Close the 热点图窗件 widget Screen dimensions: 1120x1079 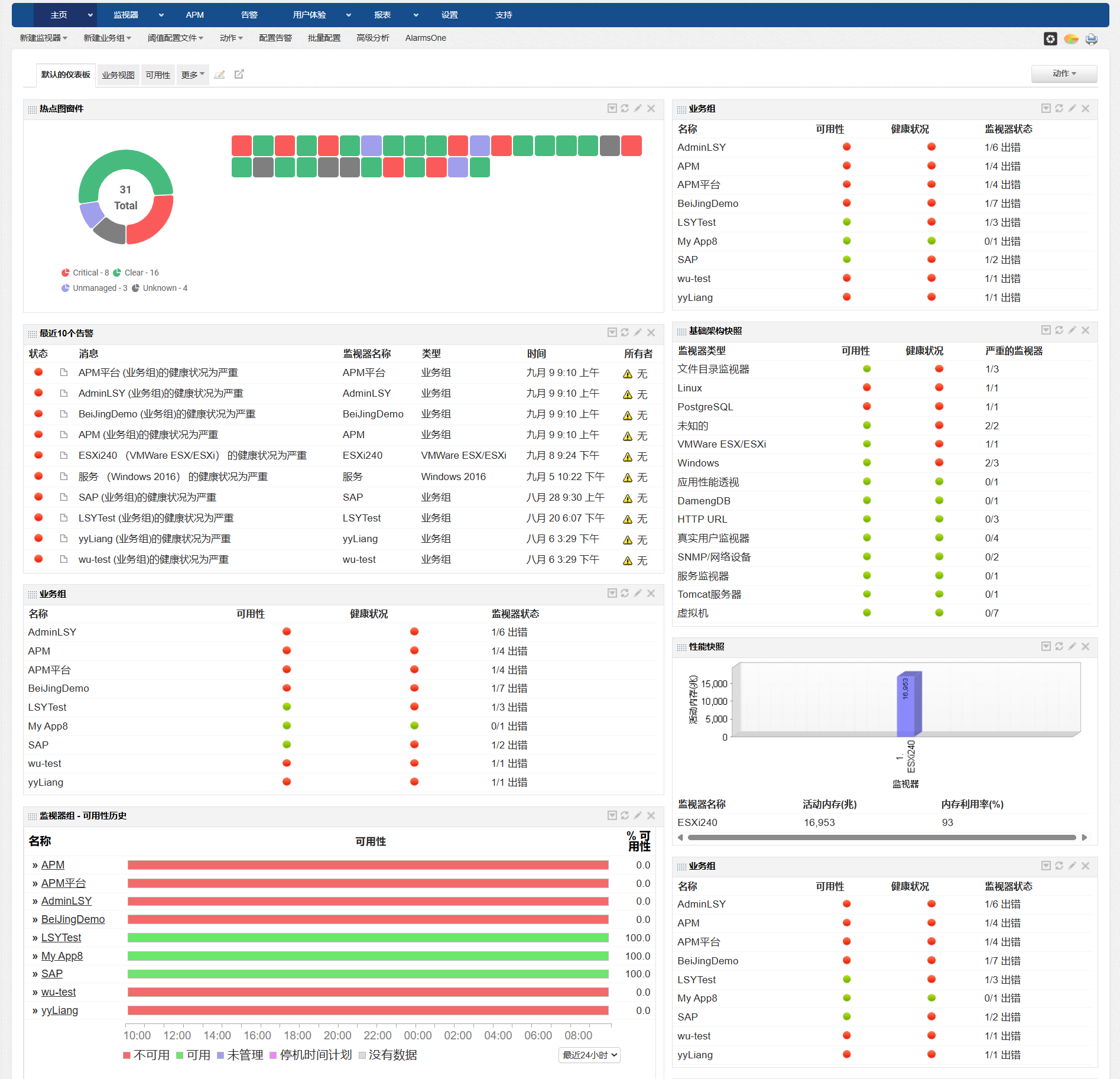tap(651, 108)
